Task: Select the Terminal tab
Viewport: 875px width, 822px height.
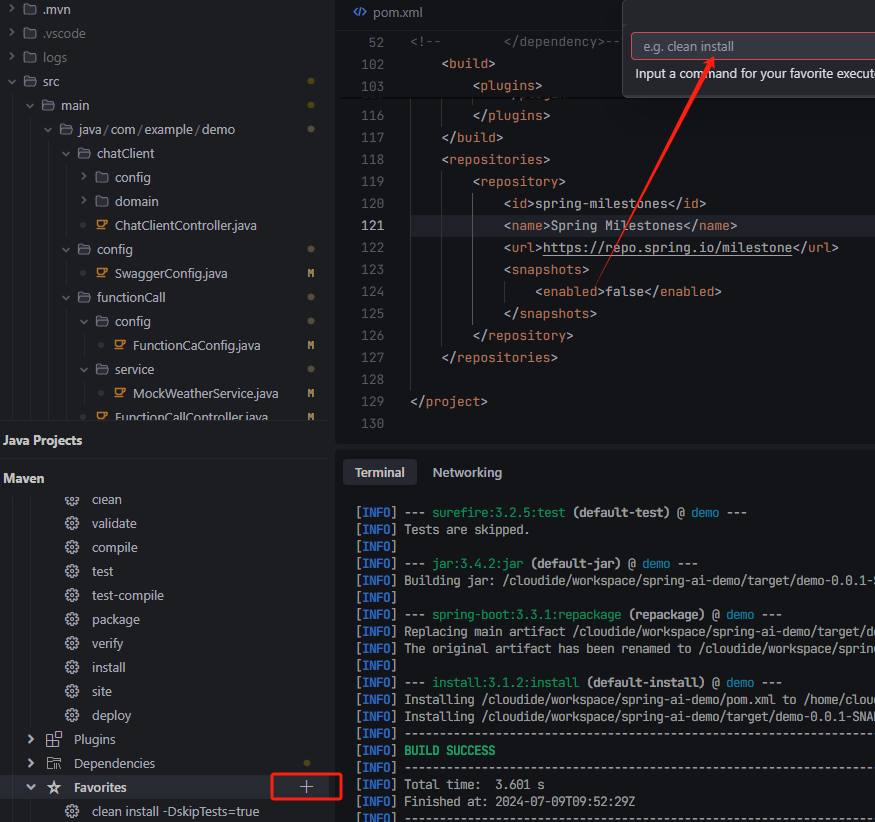Action: pos(379,472)
